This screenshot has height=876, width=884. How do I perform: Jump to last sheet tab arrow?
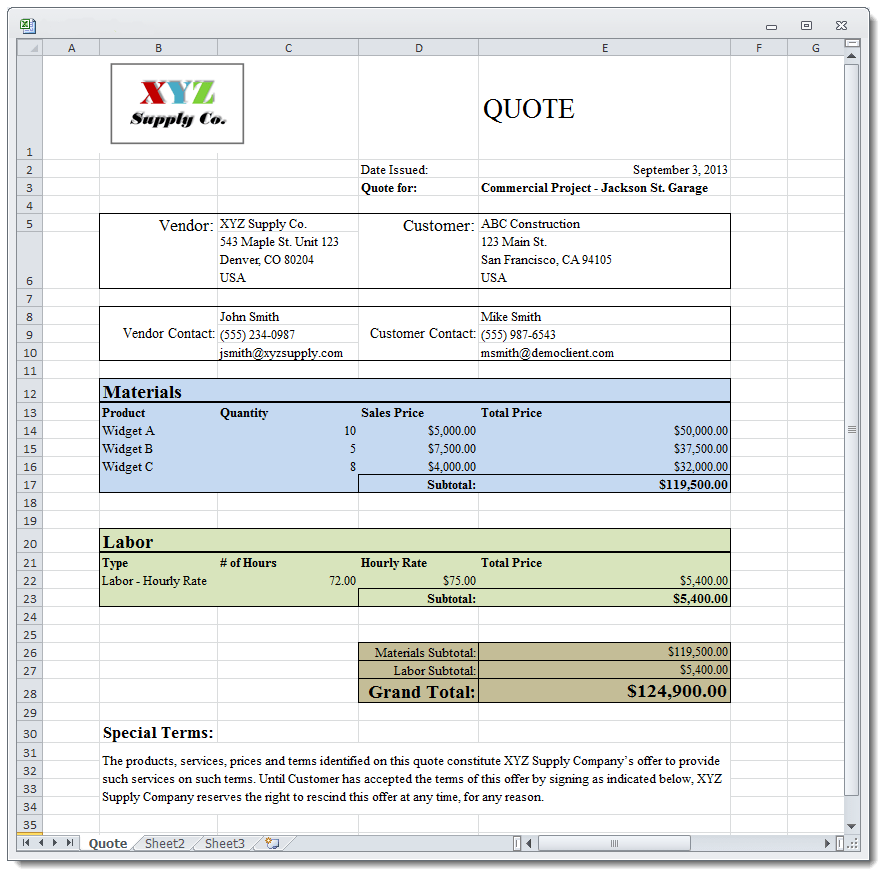(x=69, y=844)
